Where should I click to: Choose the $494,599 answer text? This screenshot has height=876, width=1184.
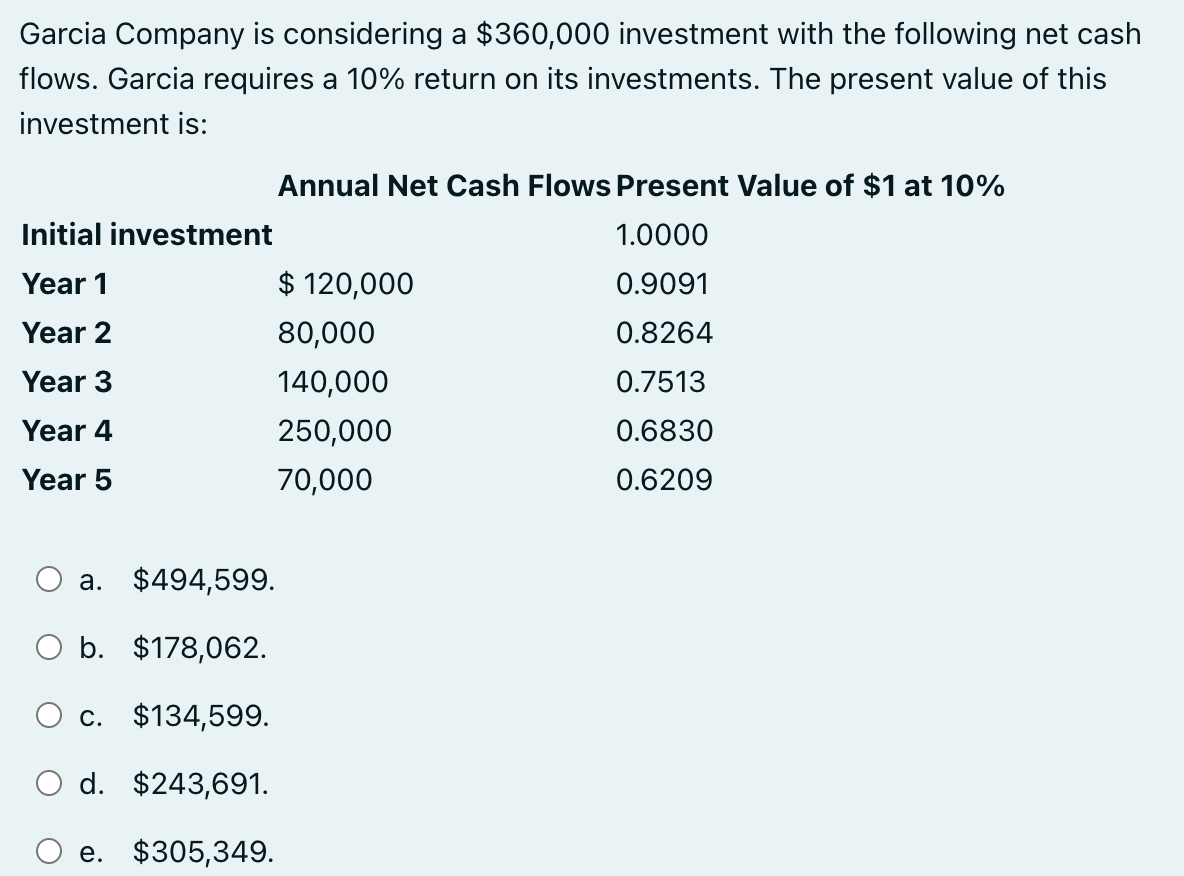204,580
